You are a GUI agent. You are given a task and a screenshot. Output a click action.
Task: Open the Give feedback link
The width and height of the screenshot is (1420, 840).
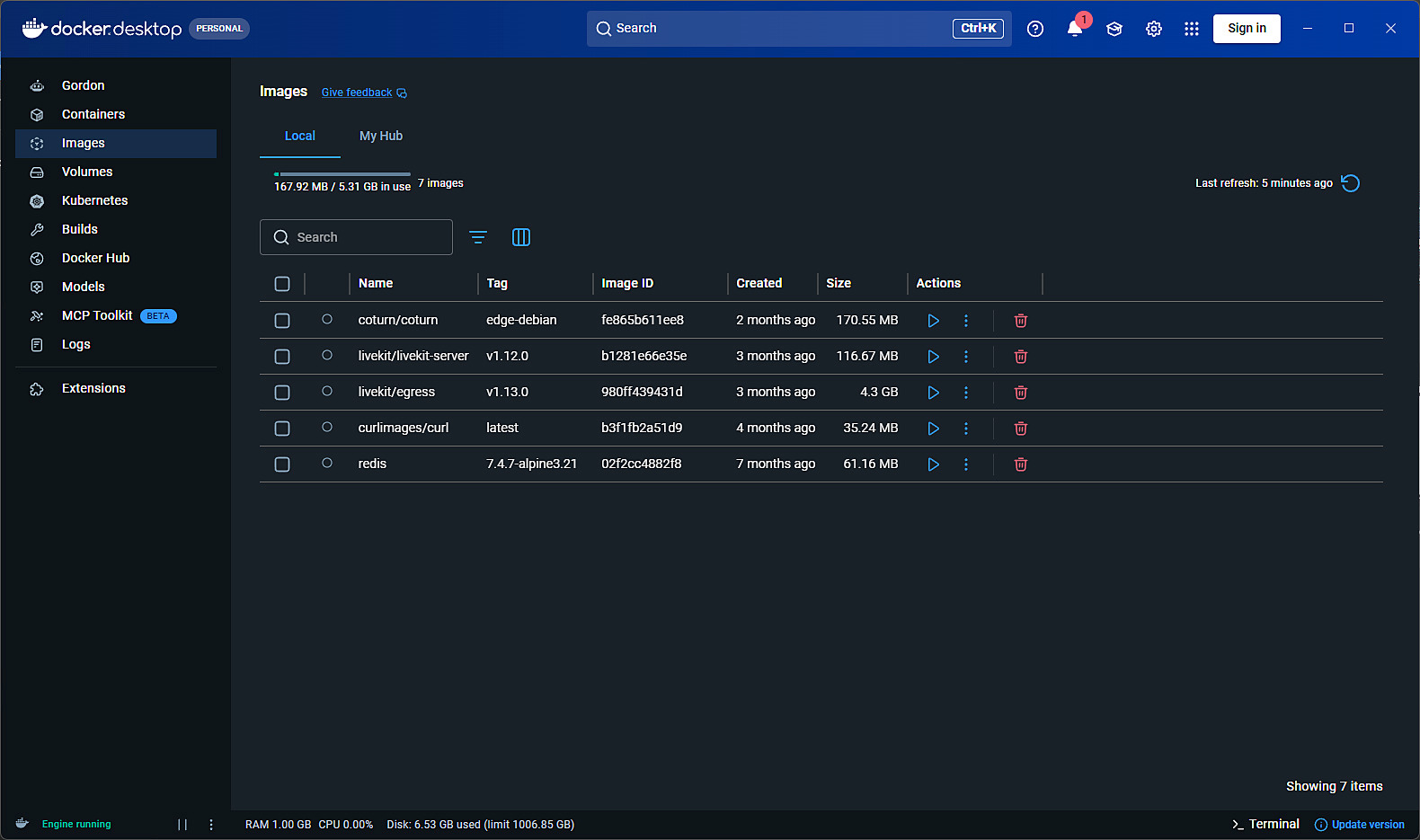[x=364, y=93]
